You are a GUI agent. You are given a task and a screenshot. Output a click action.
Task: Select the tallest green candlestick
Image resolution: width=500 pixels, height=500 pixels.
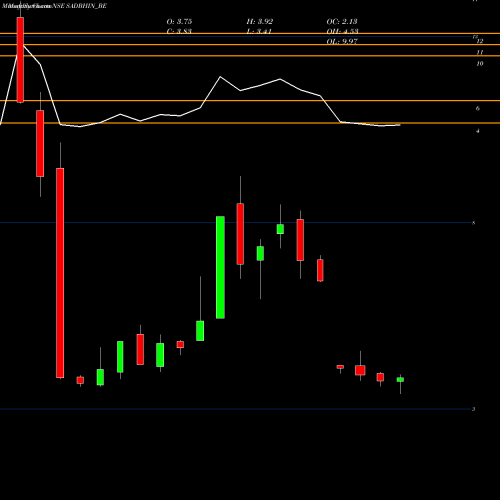pos(220,267)
